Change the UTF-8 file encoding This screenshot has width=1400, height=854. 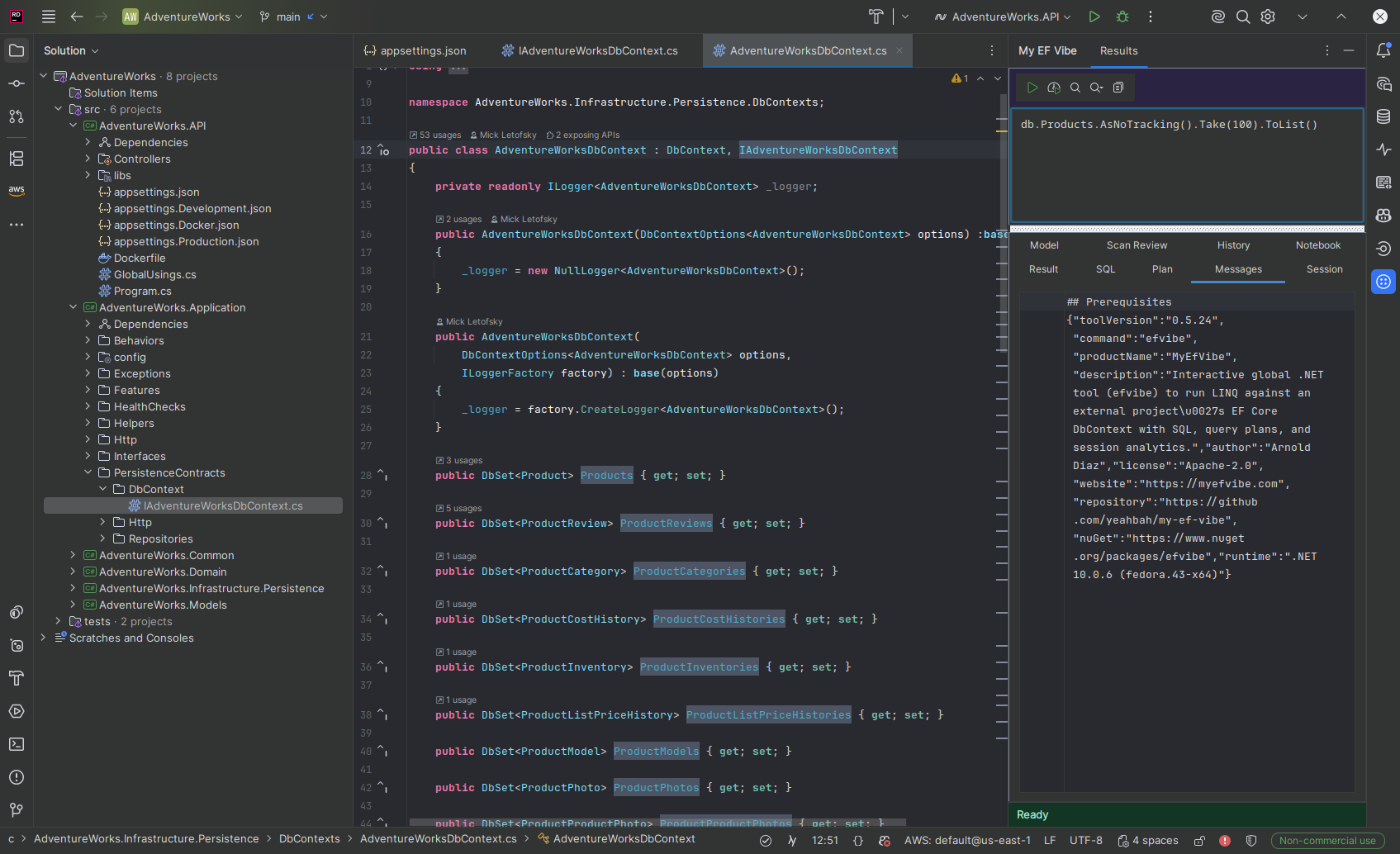coord(1086,841)
